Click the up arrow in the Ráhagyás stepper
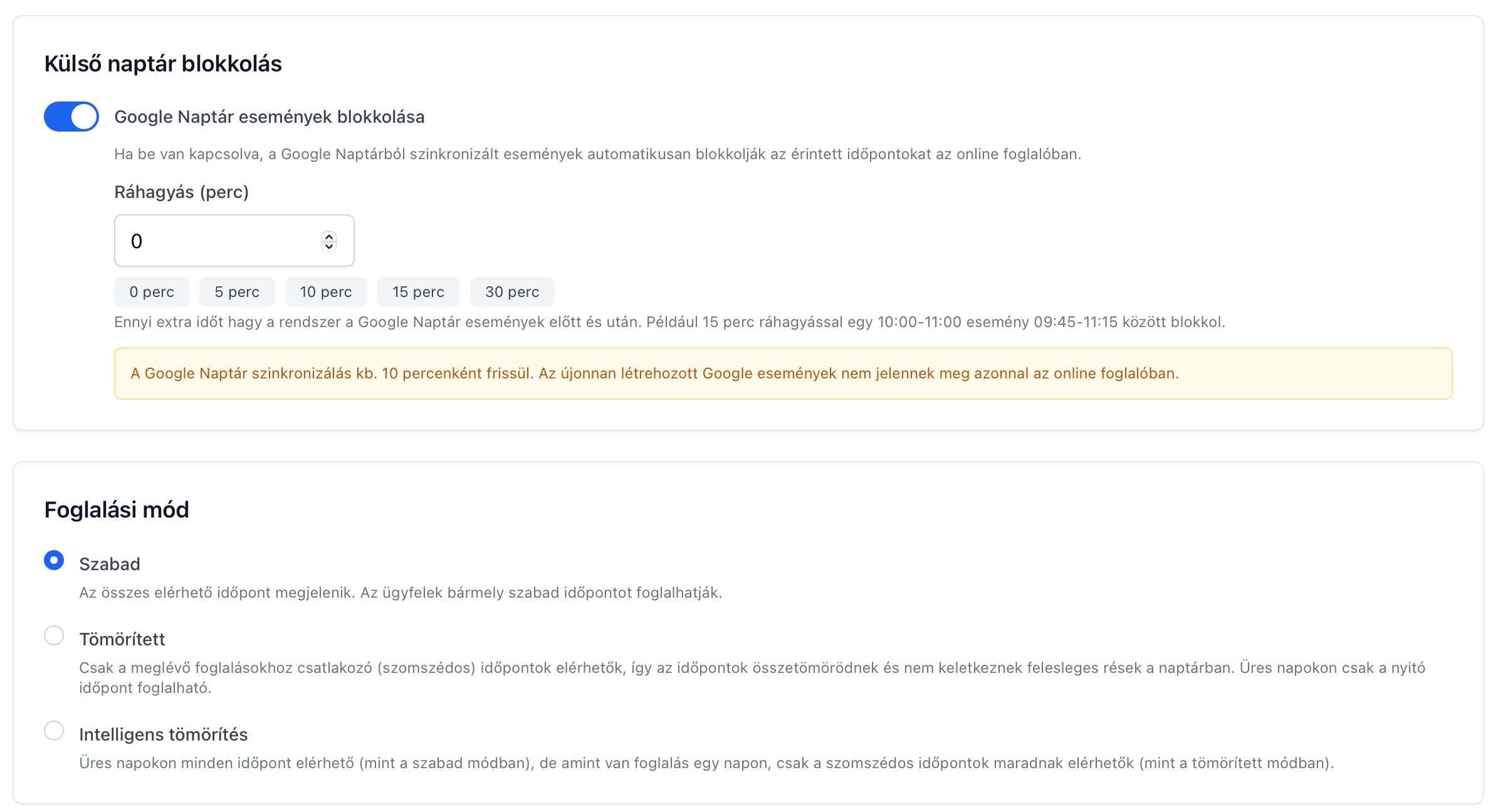Image resolution: width=1488 pixels, height=812 pixels. click(328, 236)
